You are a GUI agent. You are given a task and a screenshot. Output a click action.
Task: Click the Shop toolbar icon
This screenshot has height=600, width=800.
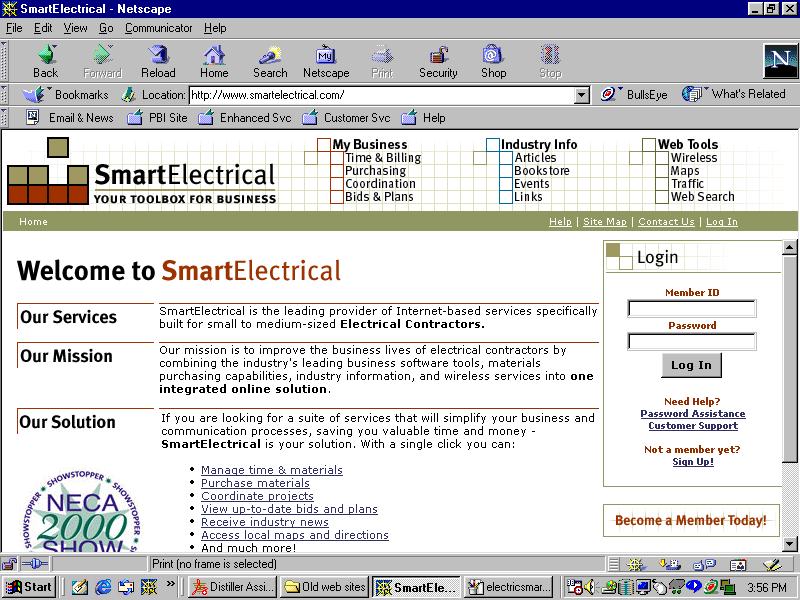click(493, 54)
